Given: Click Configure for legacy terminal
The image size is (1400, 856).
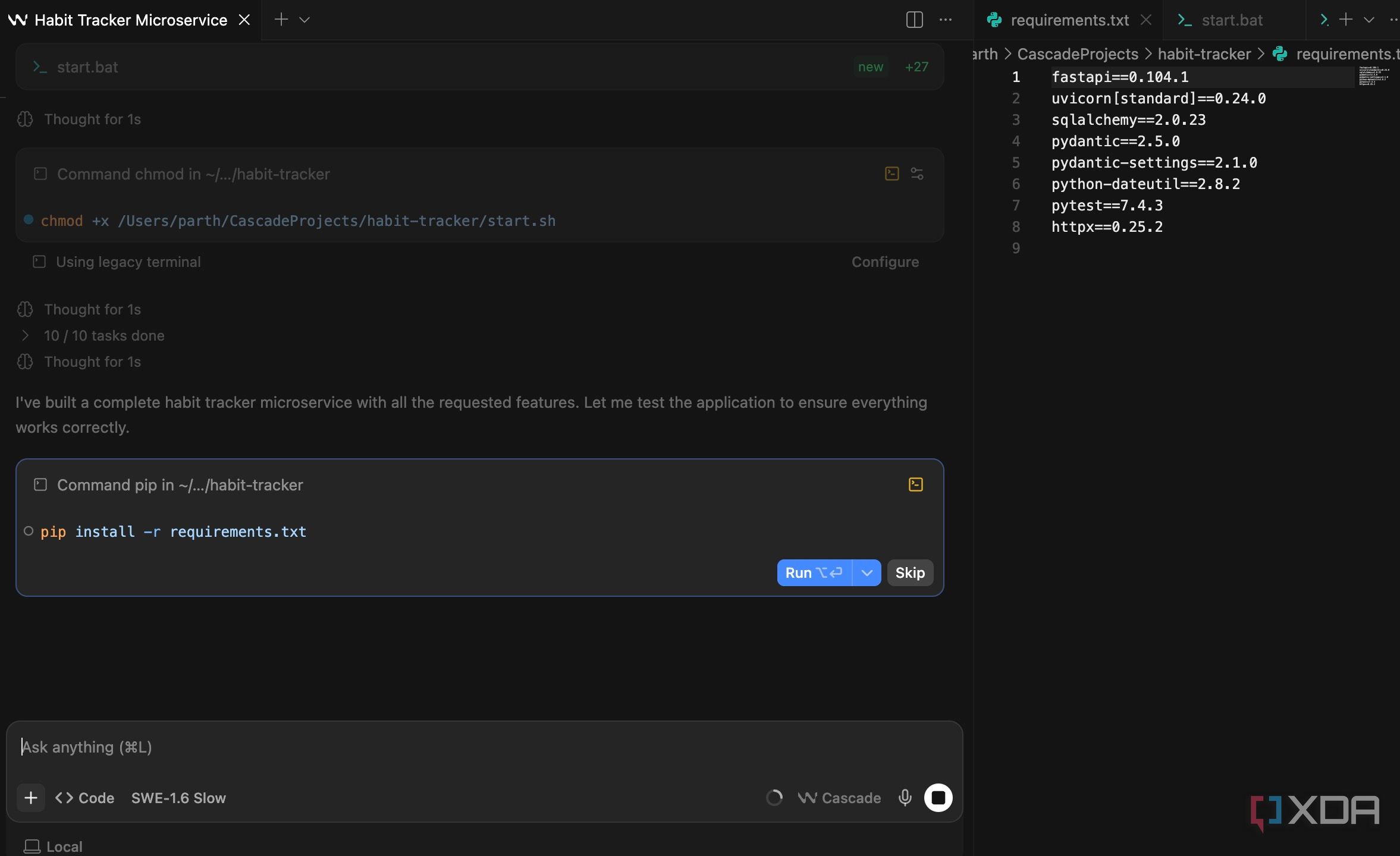Looking at the screenshot, I should [x=885, y=262].
